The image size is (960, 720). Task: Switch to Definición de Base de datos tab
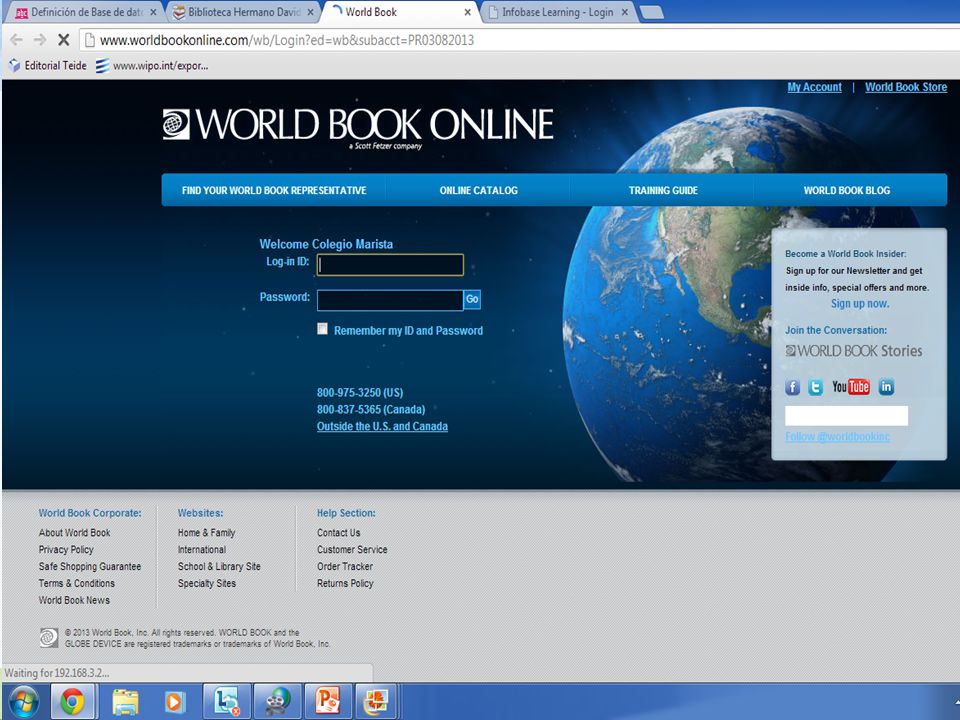click(x=86, y=12)
